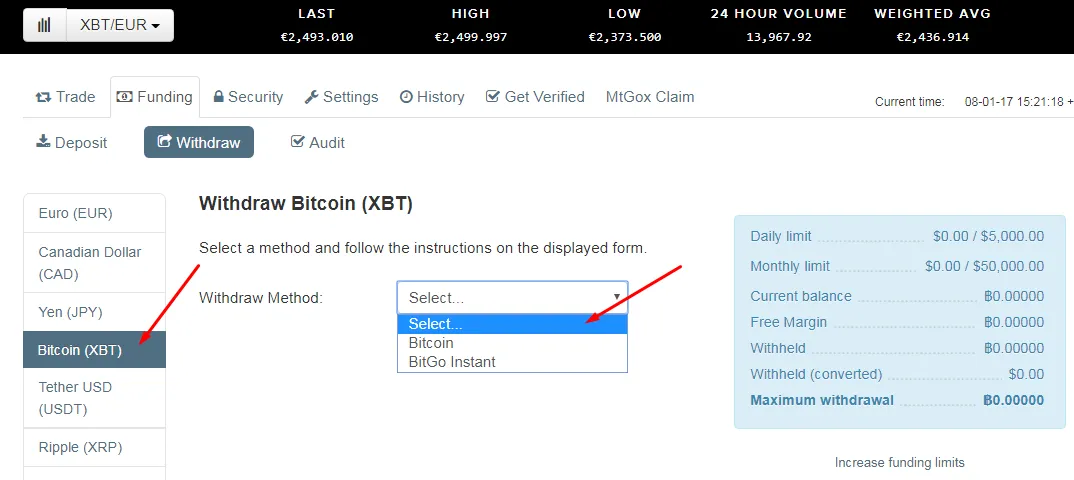Screen dimensions: 1074x480
Task: Select the Funding tab
Action: pos(155,97)
